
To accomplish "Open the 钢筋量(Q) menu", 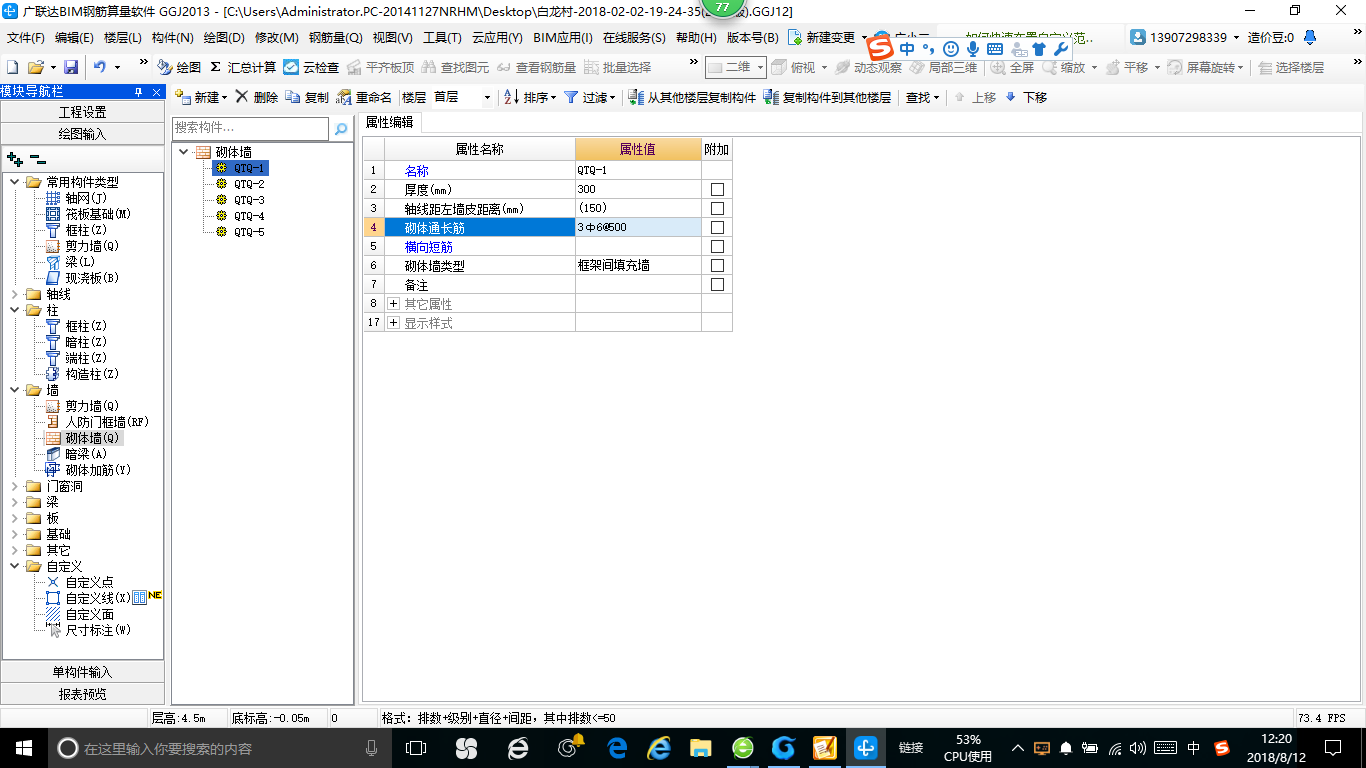I will [x=336, y=38].
